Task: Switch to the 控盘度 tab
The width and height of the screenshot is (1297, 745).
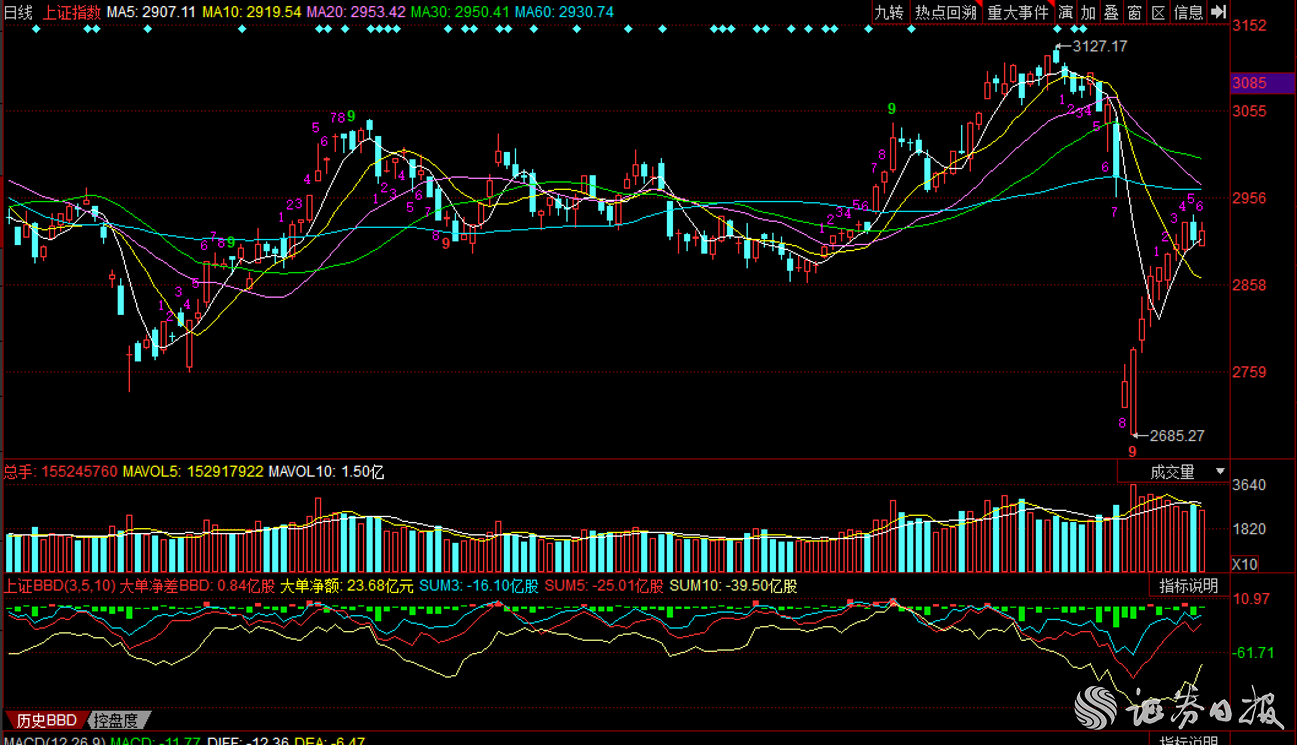Action: pos(117,719)
